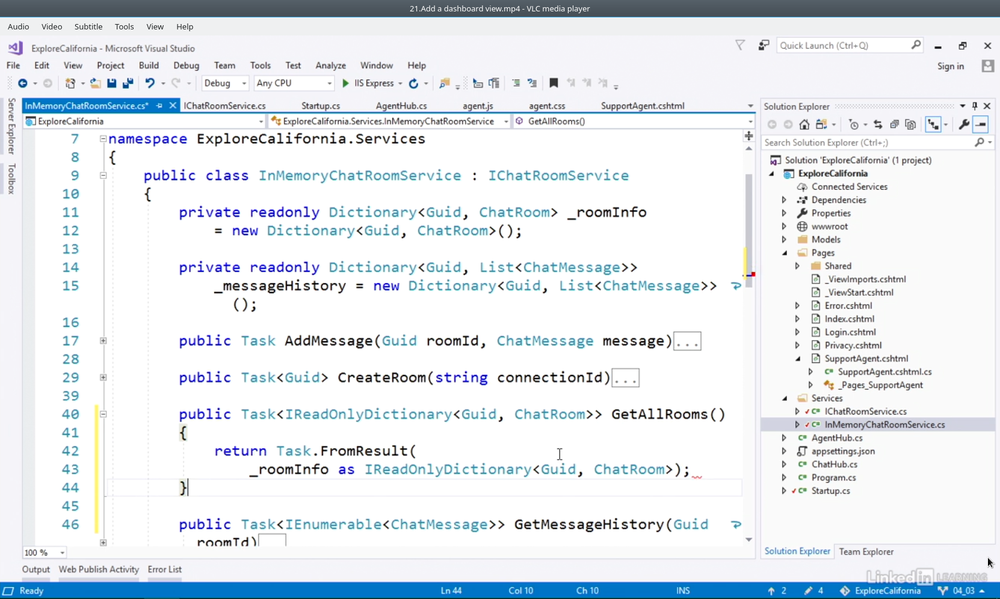Switch to the Team Explorer tab
The image size is (1000, 599).
866,552
